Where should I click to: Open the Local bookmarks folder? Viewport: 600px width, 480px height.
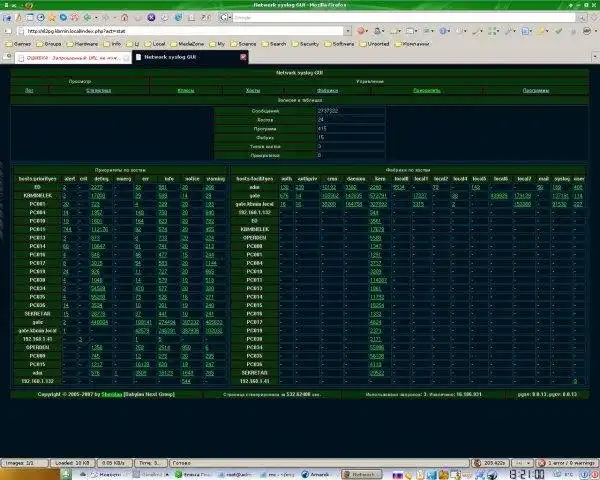click(x=155, y=44)
